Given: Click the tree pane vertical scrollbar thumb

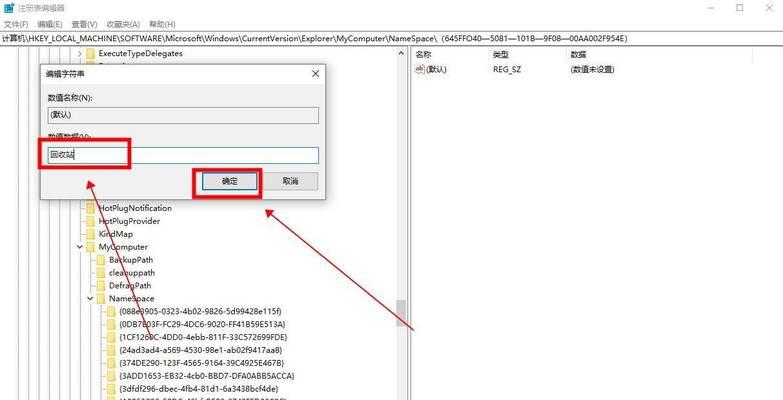Looking at the screenshot, I should pyautogui.click(x=400, y=313).
